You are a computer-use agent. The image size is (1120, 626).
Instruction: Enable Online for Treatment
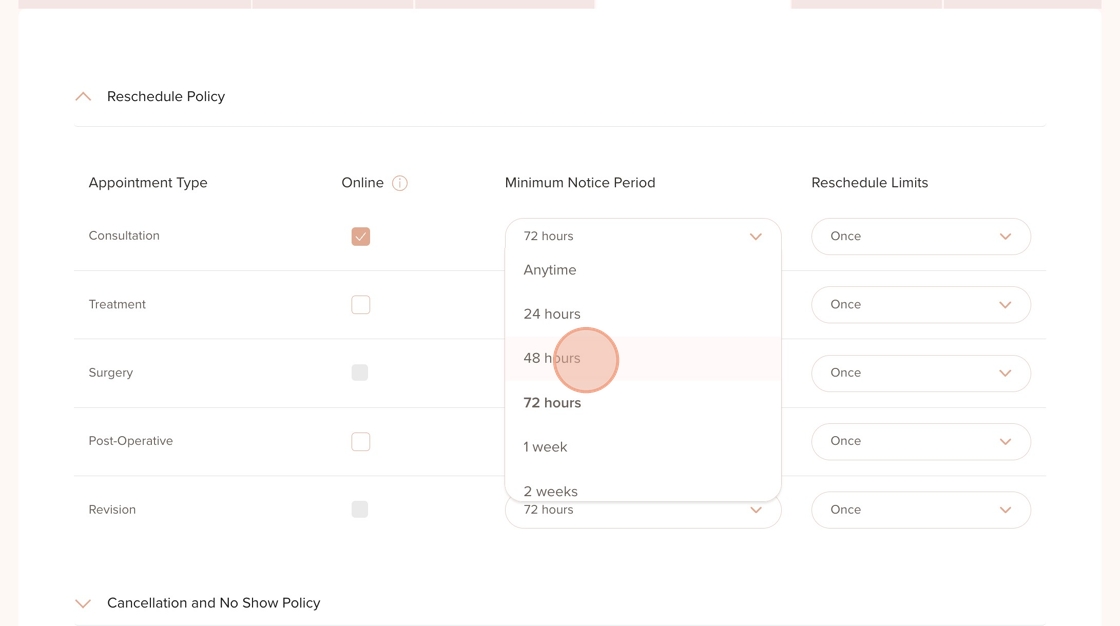(x=361, y=305)
